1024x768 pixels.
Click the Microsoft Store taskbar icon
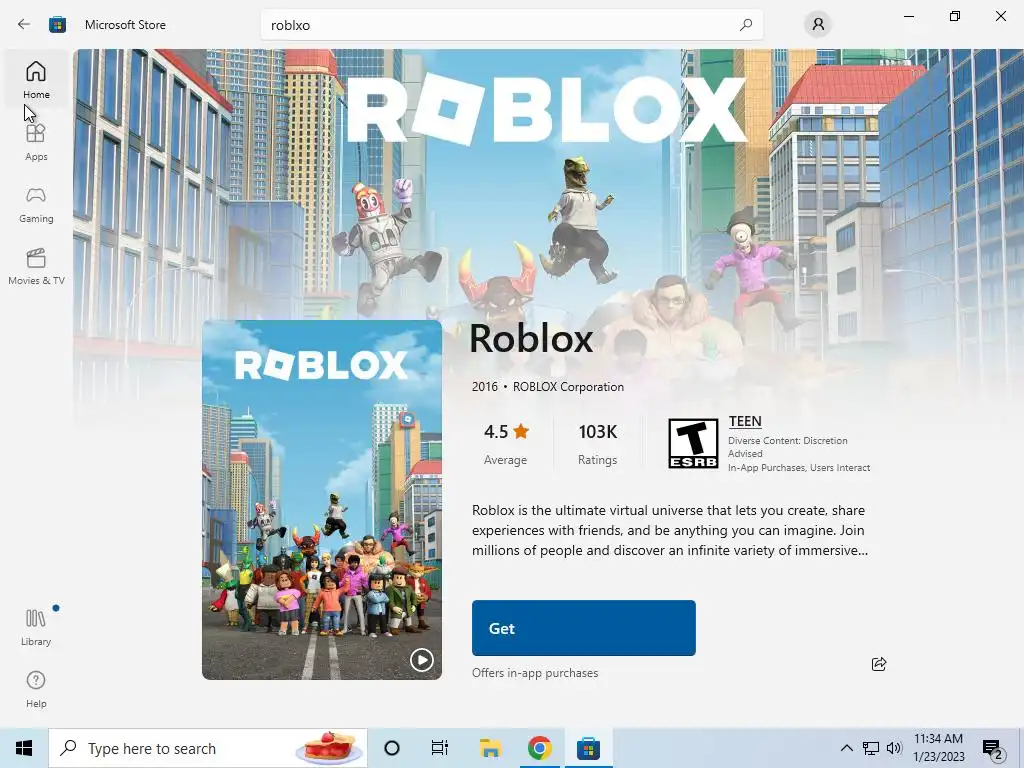pos(588,748)
